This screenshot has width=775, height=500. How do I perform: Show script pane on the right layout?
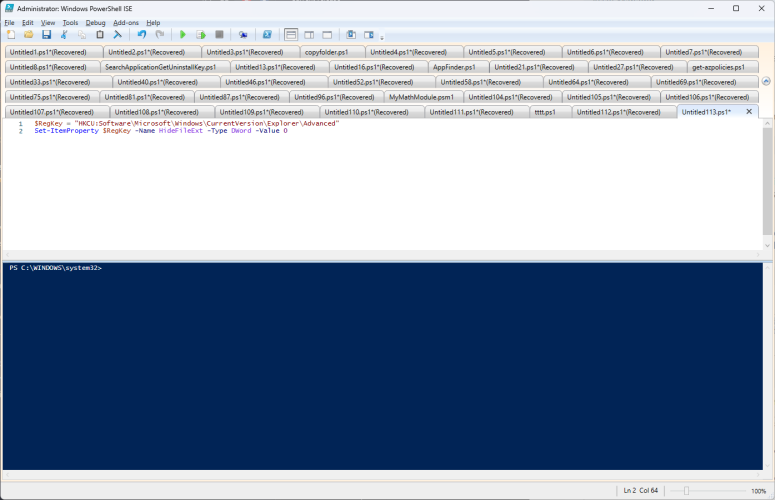tap(309, 35)
